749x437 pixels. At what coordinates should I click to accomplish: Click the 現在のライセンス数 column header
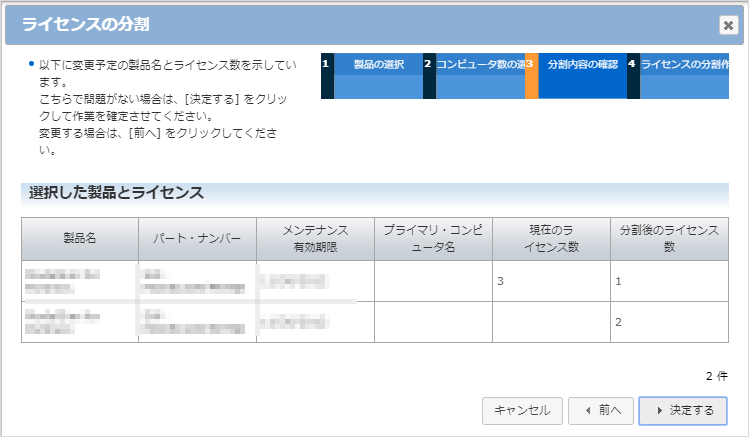click(551, 239)
